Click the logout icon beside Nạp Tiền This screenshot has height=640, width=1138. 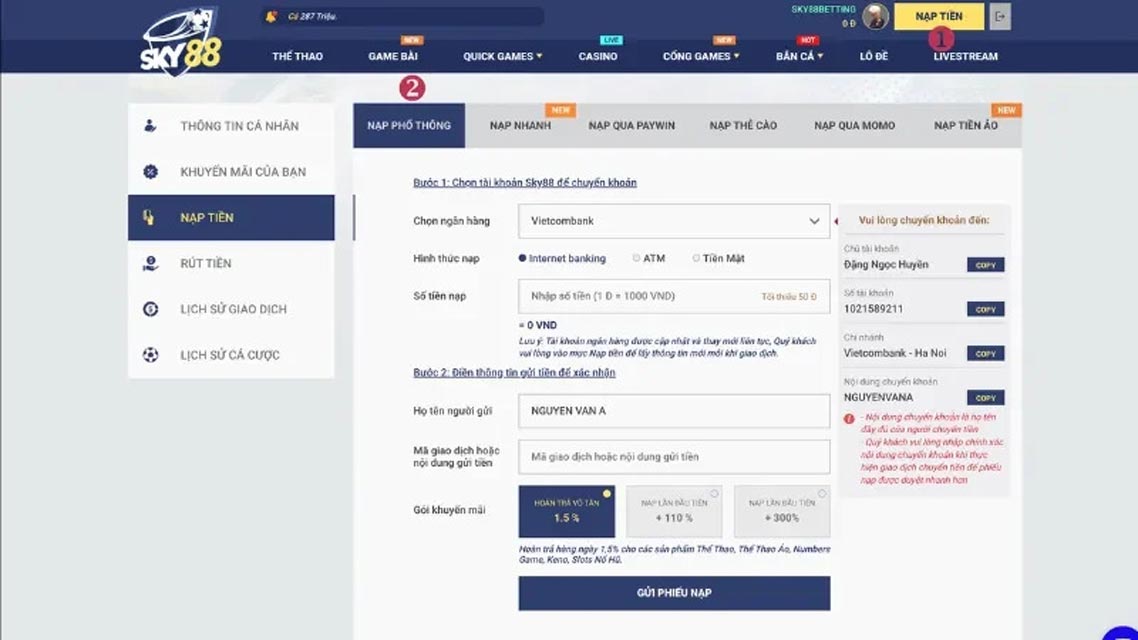click(1000, 17)
